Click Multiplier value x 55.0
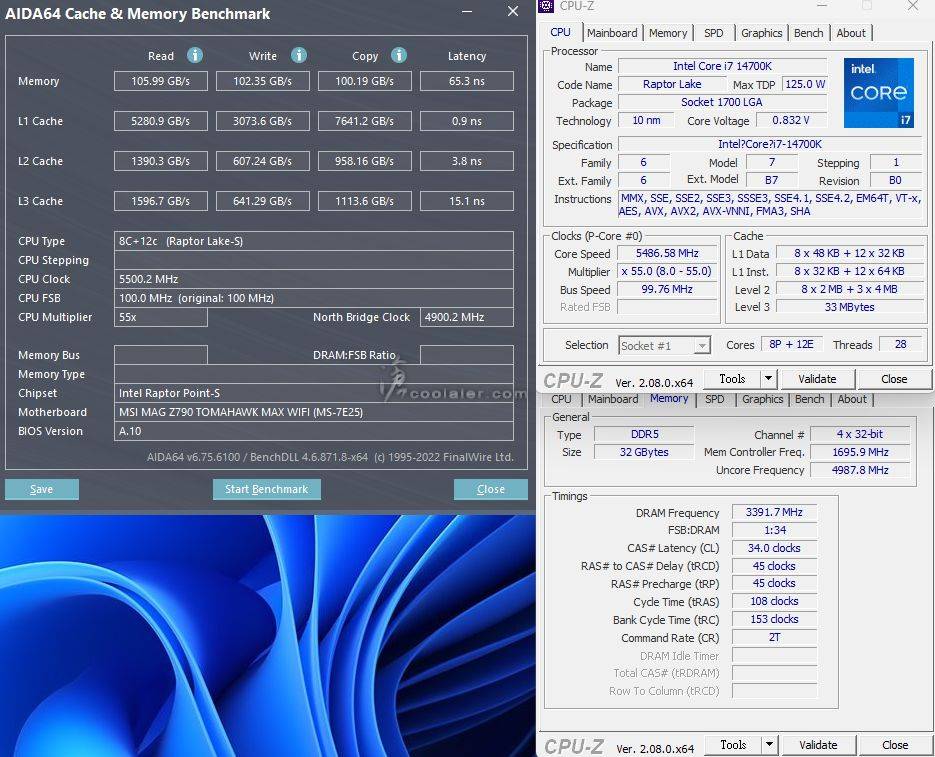Screen dimensions: 935x757 (667, 271)
